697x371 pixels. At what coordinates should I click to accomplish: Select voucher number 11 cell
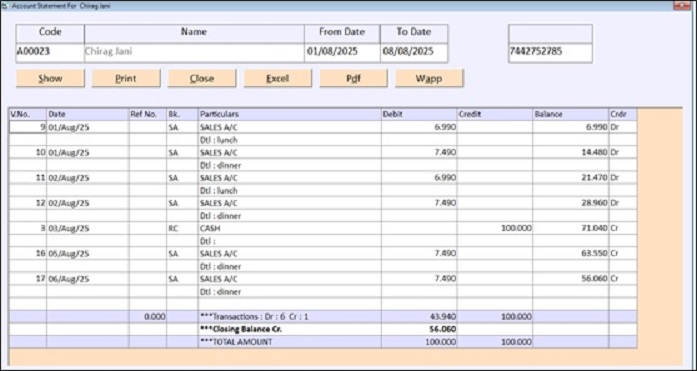coord(28,178)
